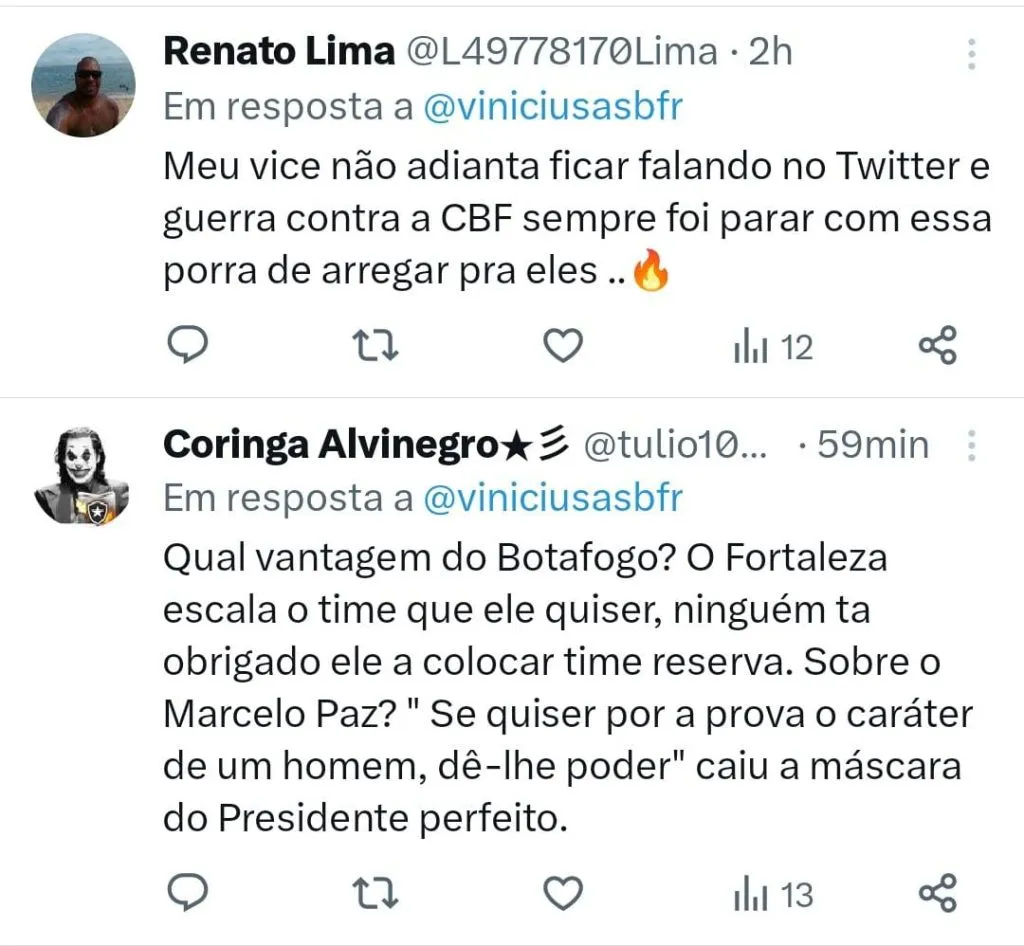Screen dimensions: 1024x946
Task: Share Coringa Alvinegro's tweet
Action: tap(938, 893)
